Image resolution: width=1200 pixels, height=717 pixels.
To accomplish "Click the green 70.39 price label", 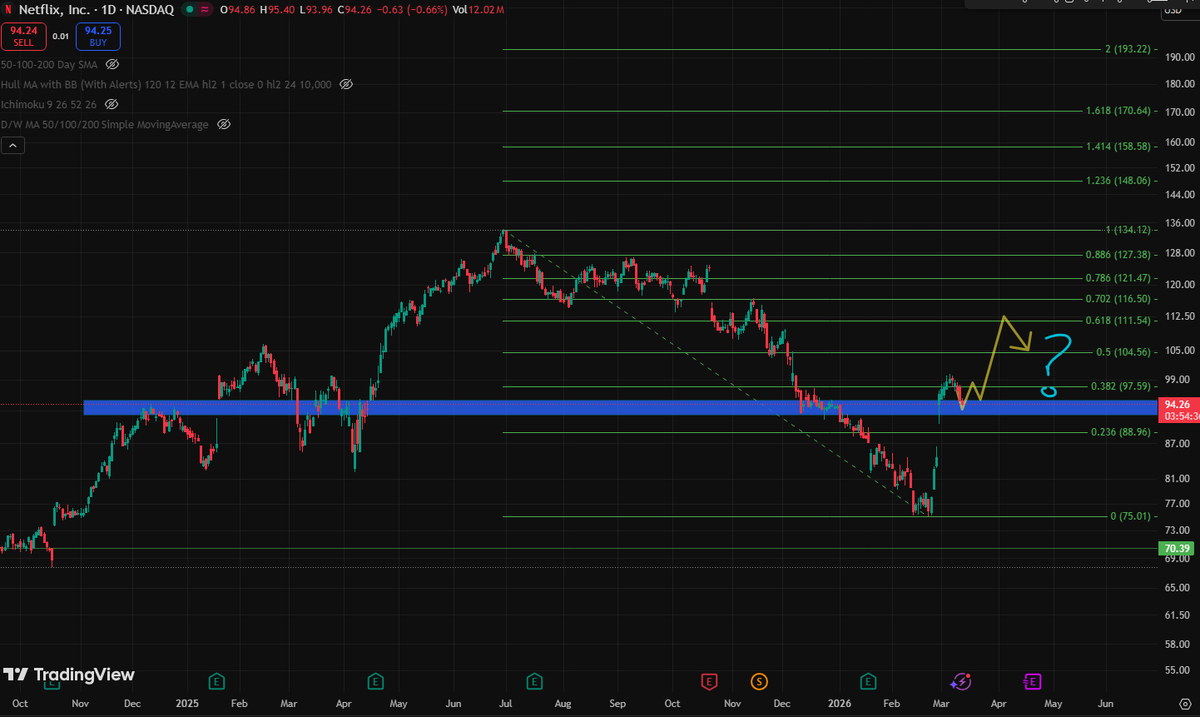I will [x=1176, y=549].
